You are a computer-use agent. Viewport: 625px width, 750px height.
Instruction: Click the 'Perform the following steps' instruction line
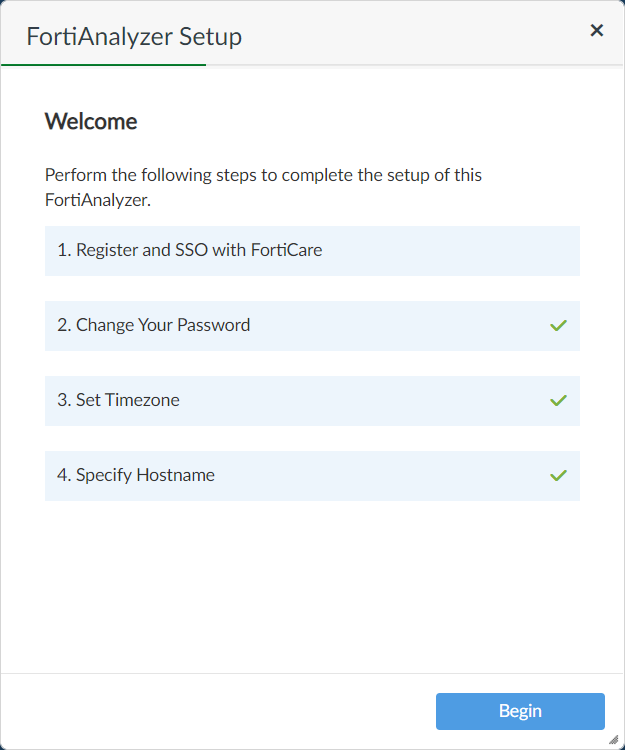click(263, 175)
